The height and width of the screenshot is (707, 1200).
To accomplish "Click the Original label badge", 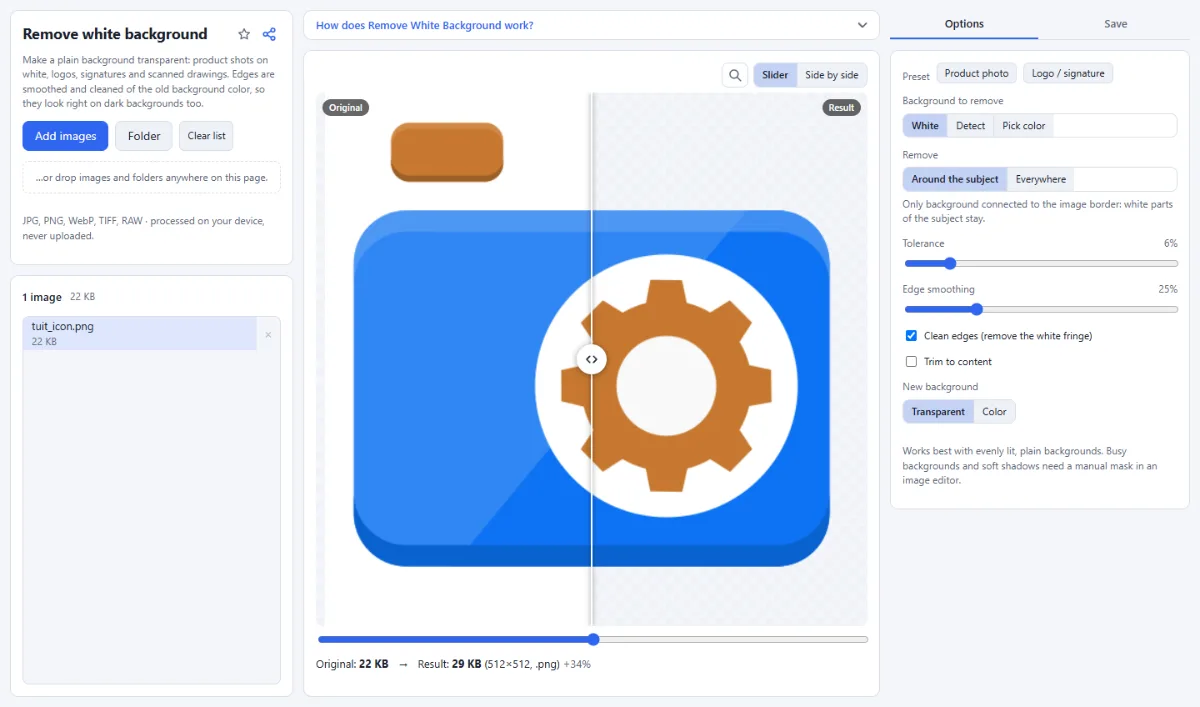I will pos(346,108).
